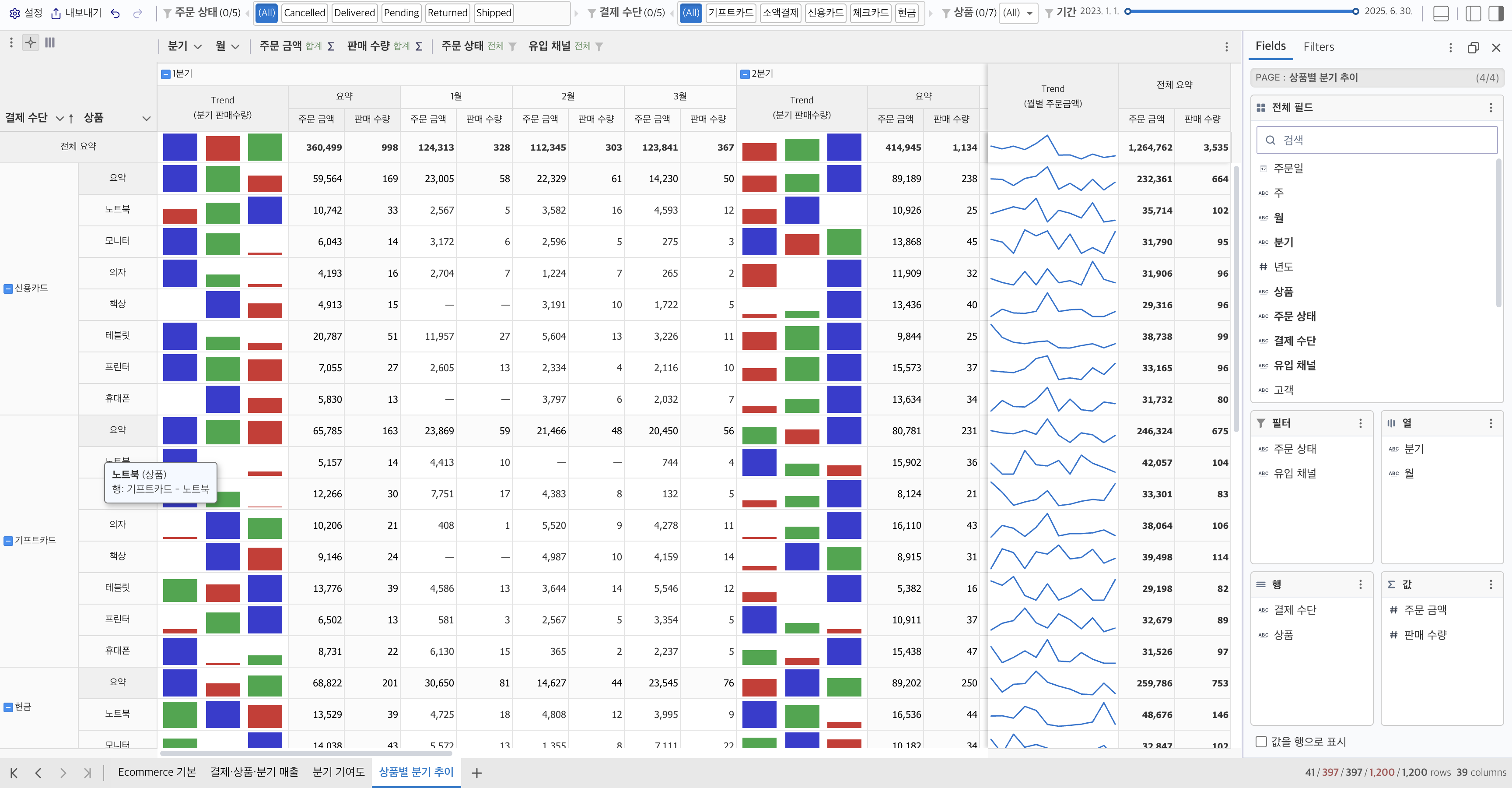The height and width of the screenshot is (788, 1512).
Task: Click the 유입 채널 field in list
Action: point(1294,365)
